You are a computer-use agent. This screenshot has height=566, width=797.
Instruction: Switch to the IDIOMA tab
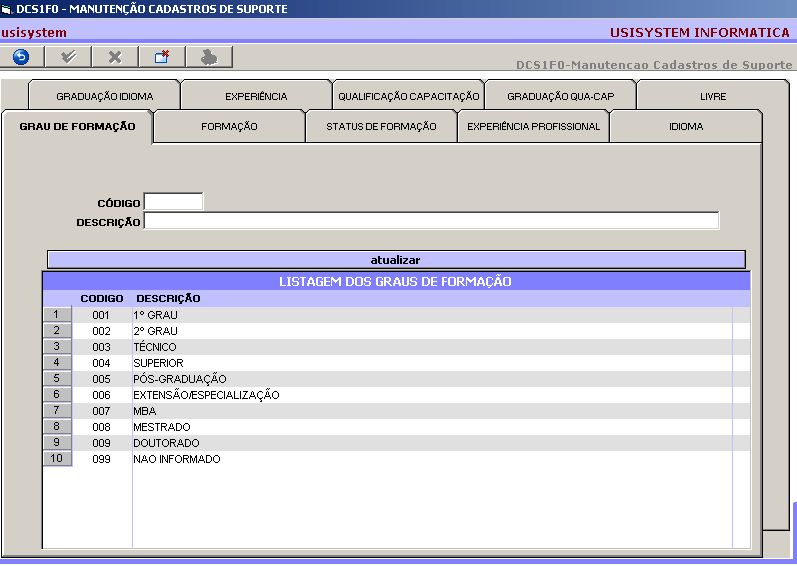(x=686, y=127)
